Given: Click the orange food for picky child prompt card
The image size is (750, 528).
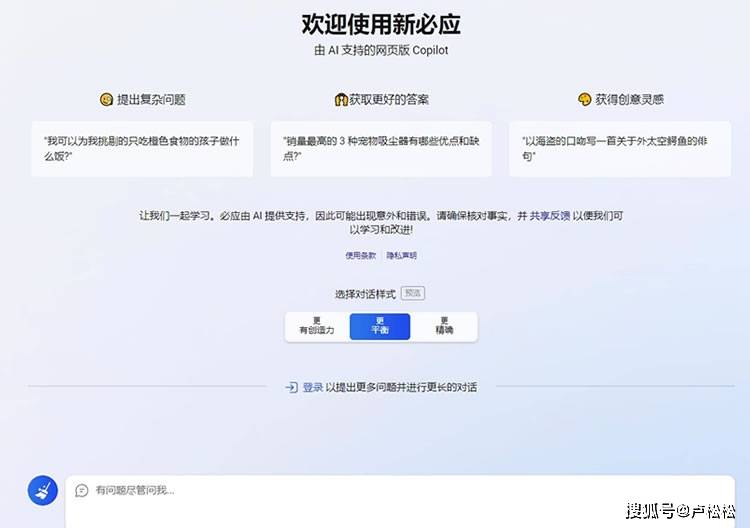Looking at the screenshot, I should 142,149.
